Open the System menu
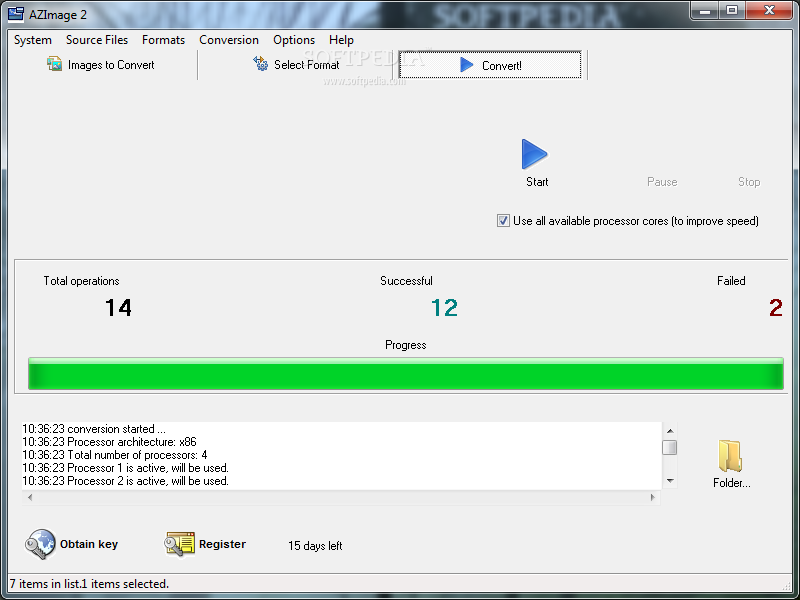 click(33, 40)
